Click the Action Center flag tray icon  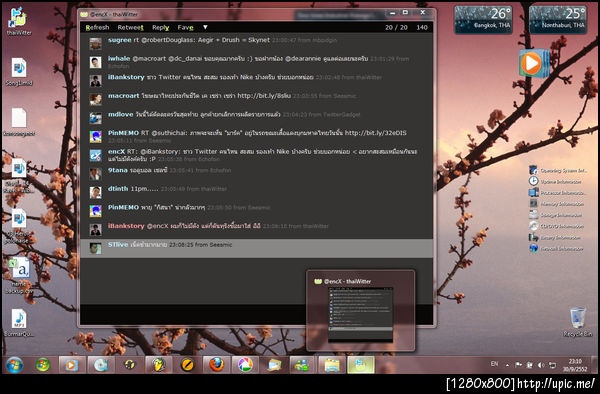pos(518,365)
